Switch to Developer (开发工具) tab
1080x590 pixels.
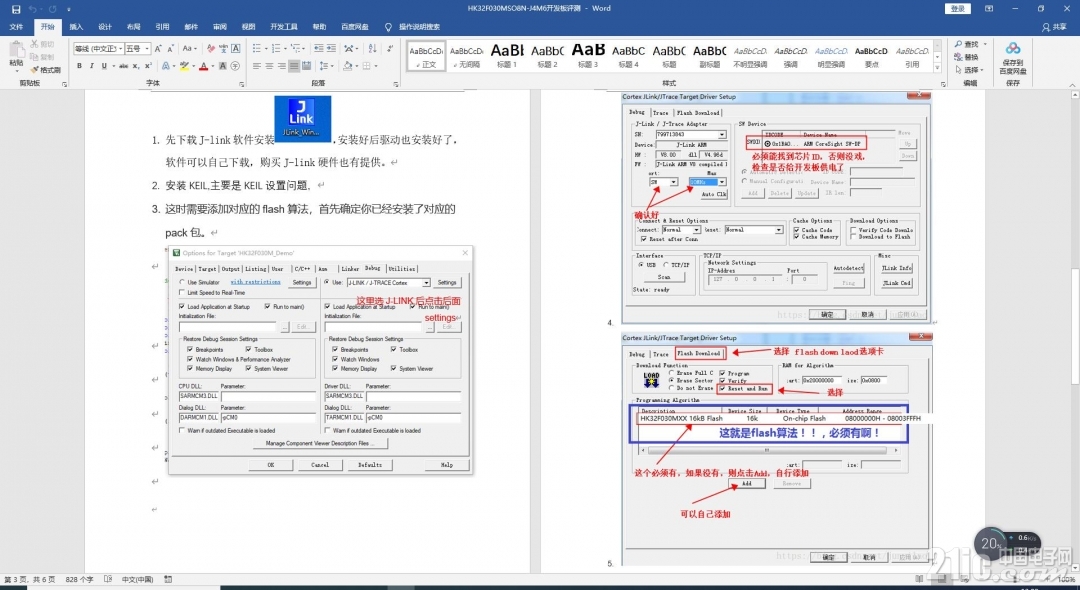(284, 27)
